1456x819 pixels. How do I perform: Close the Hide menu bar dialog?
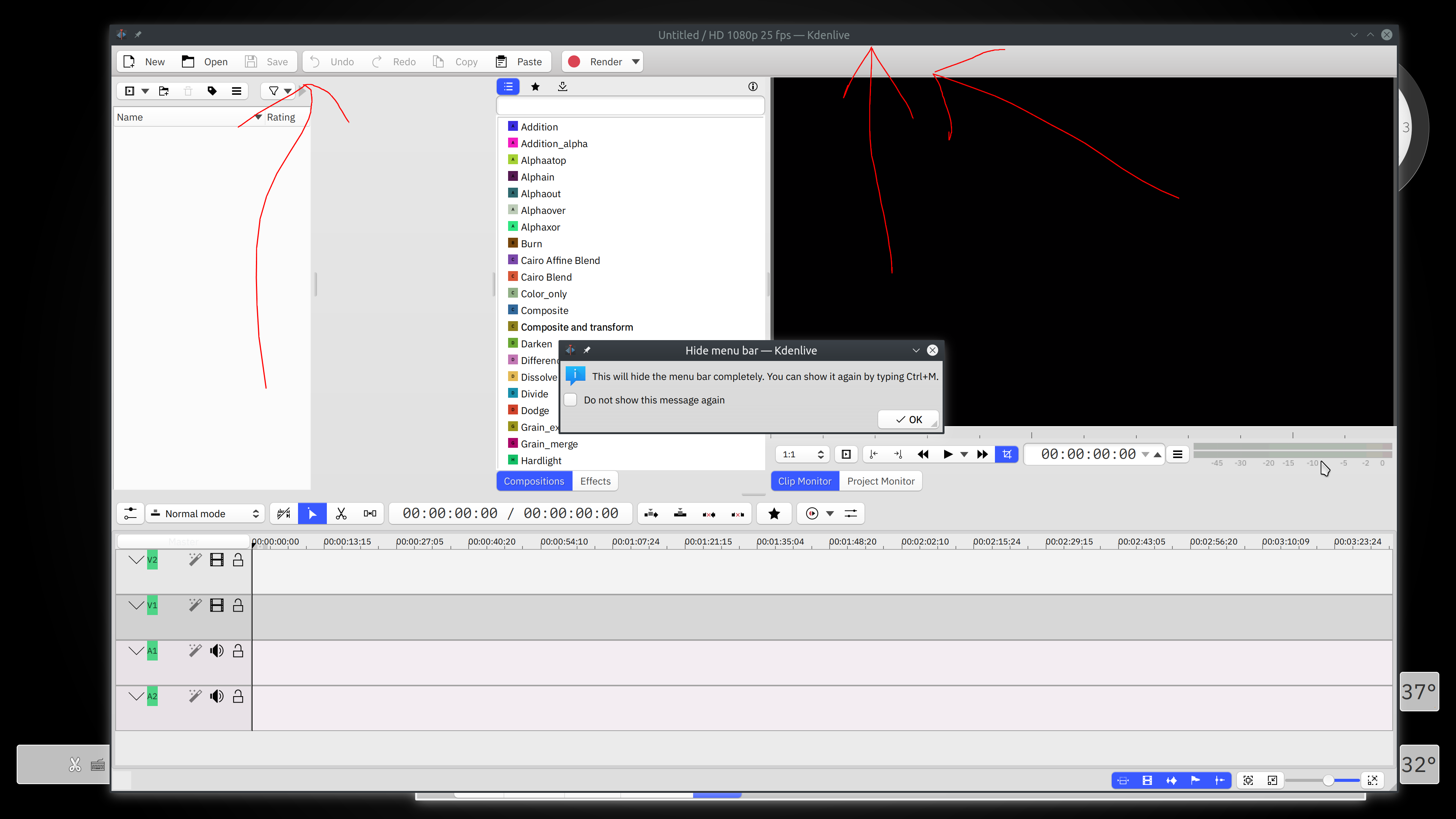pos(933,350)
